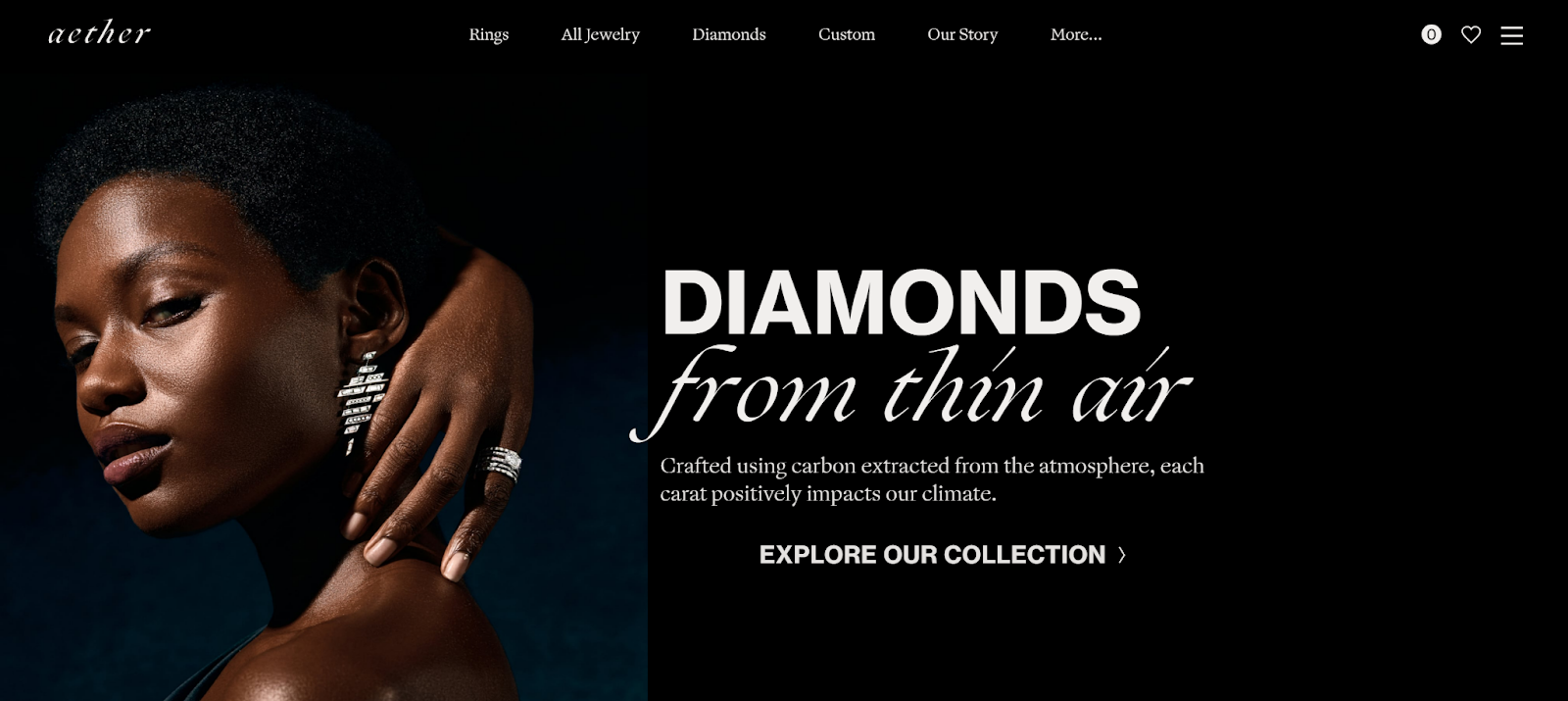The image size is (1568, 701).
Task: Click the diamond ring on the model's finger
Action: pyautogui.click(x=503, y=463)
